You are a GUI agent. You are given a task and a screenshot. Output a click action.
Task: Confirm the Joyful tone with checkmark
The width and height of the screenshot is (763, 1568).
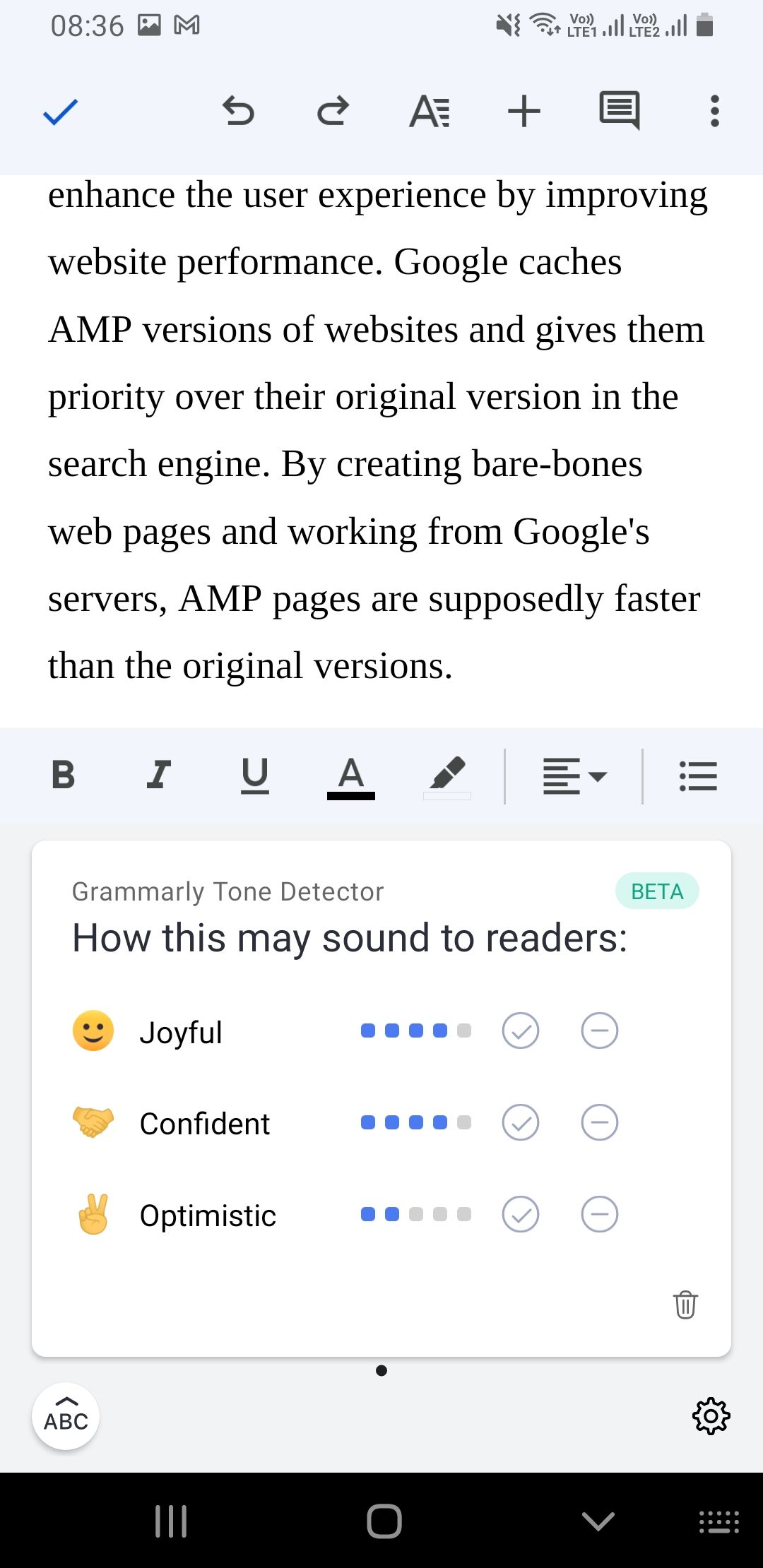pos(521,1031)
